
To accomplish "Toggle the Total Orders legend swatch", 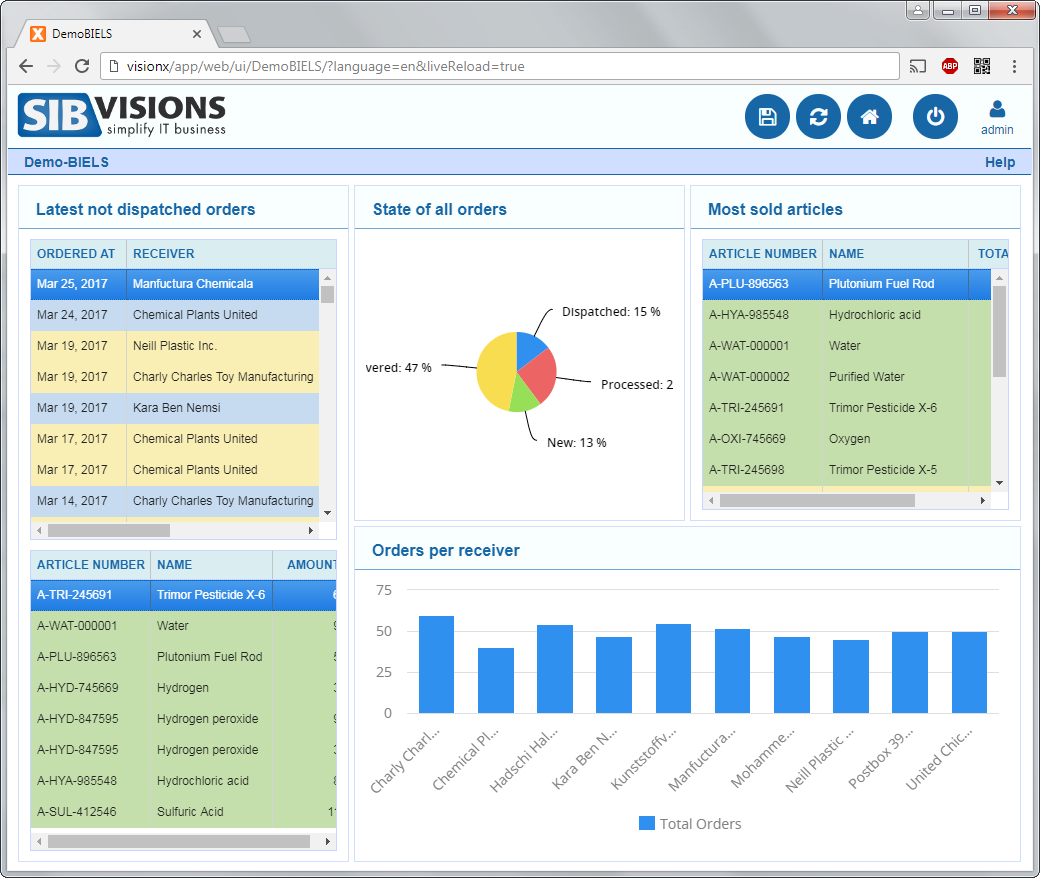I will [647, 823].
